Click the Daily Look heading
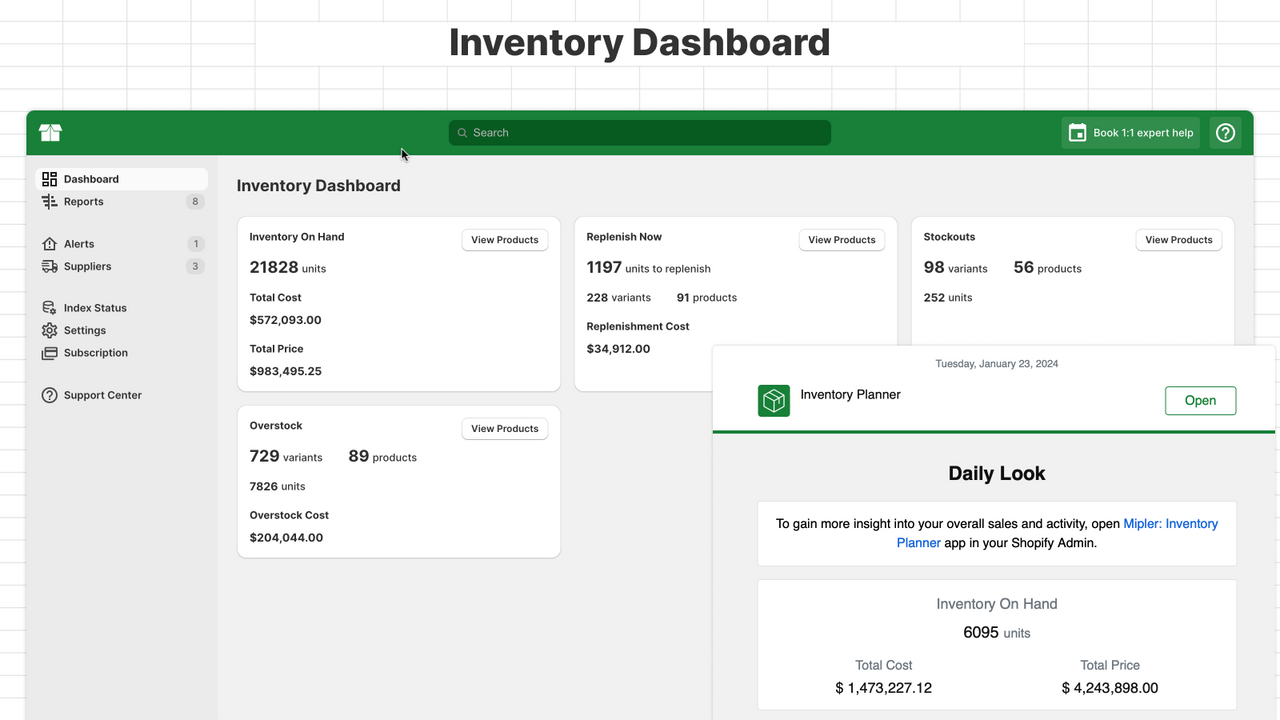This screenshot has width=1280, height=720. click(997, 474)
